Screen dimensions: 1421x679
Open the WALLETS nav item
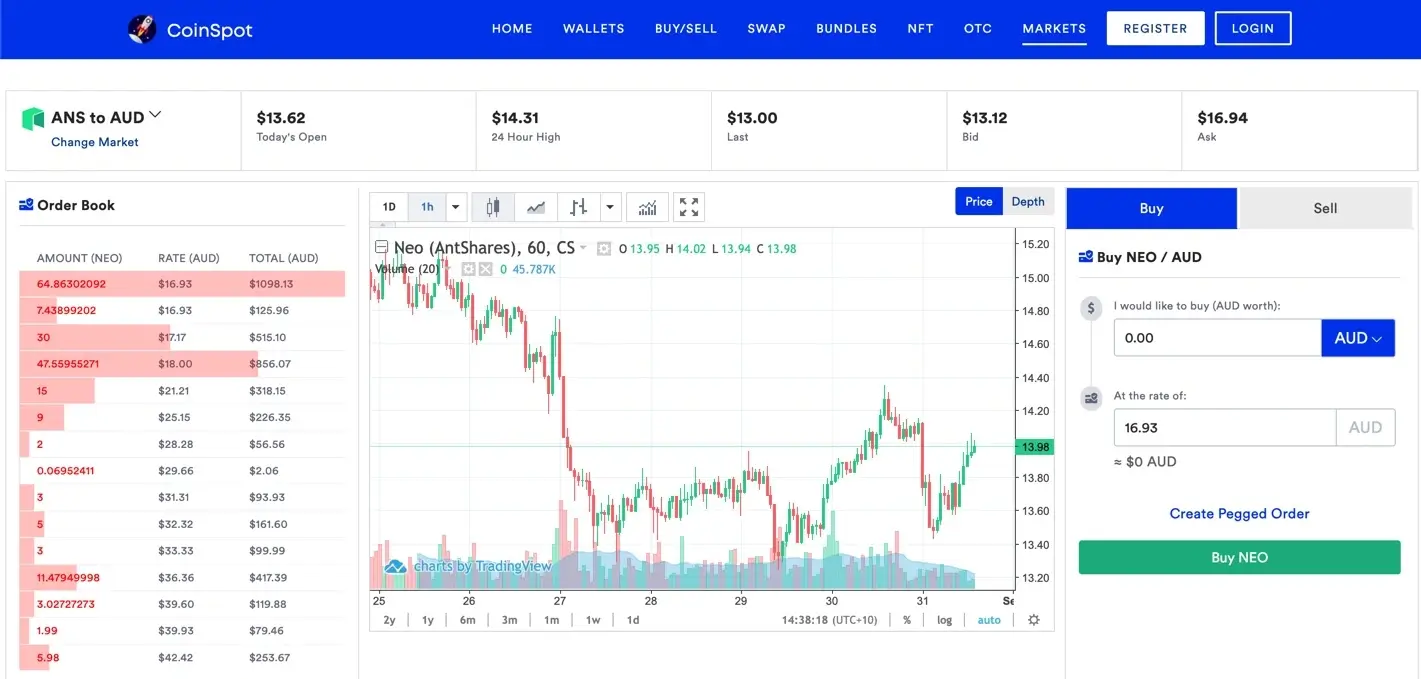594,28
